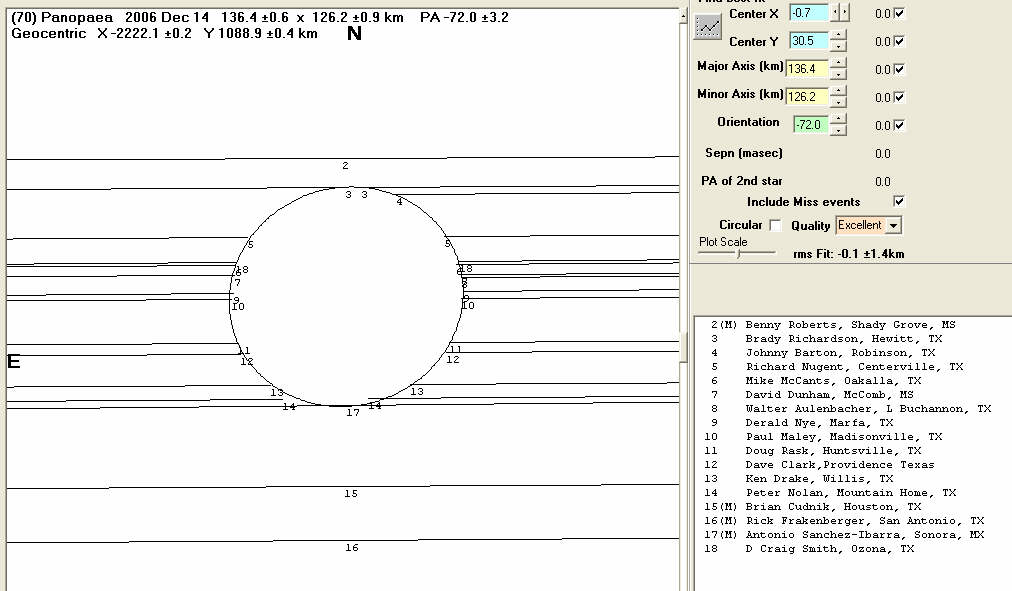Increase the Orientation angle with up arrow
Screen dimensions: 1012x591
click(838, 119)
